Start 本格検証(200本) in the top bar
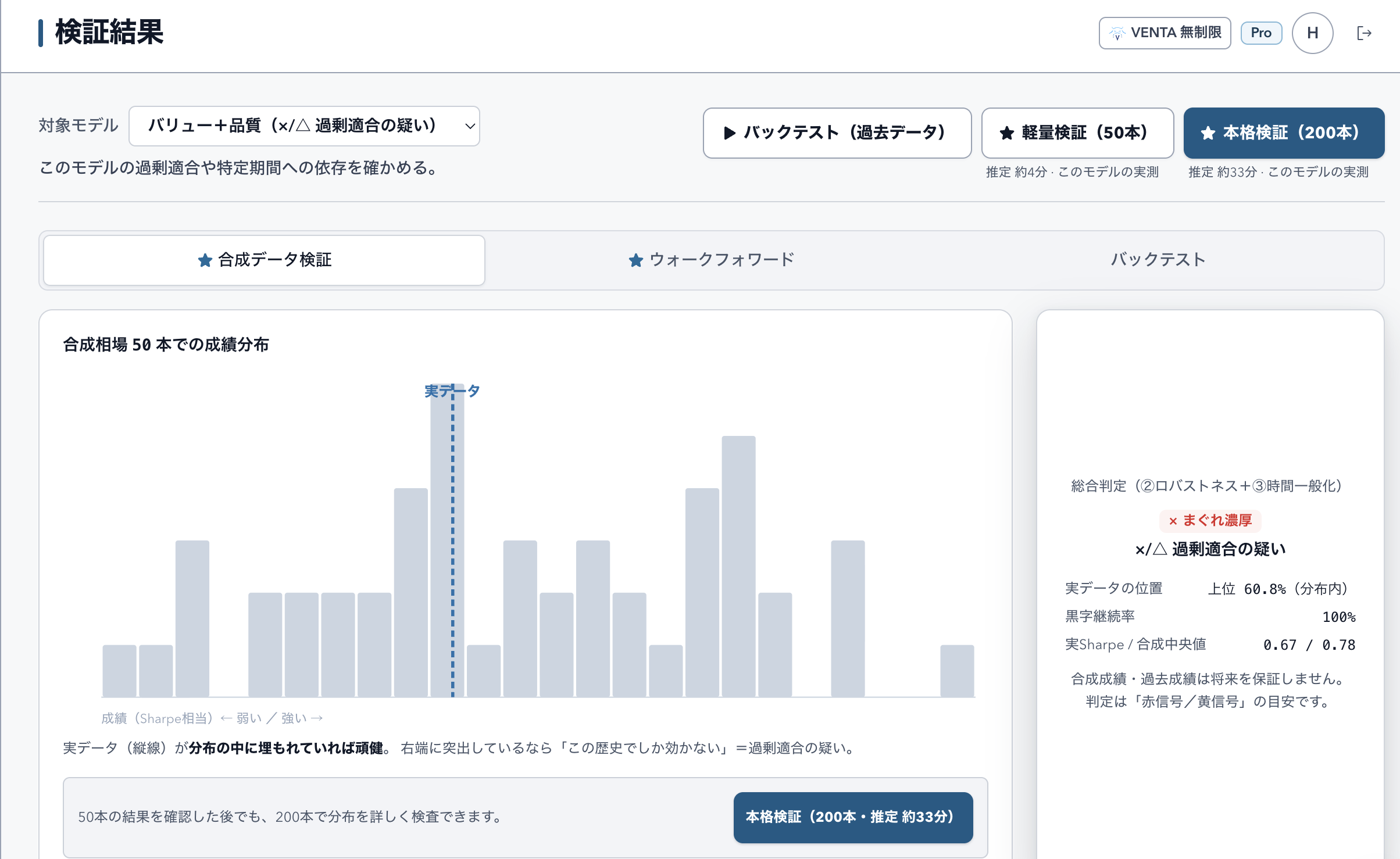The height and width of the screenshot is (859, 1400). pos(1284,133)
